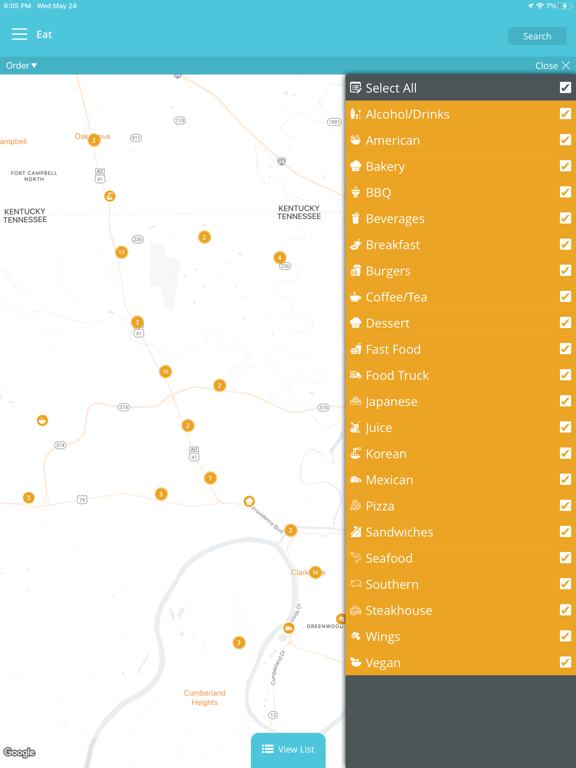Toggle the Korean checkbox
Viewport: 576px width, 768px height.
[565, 454]
